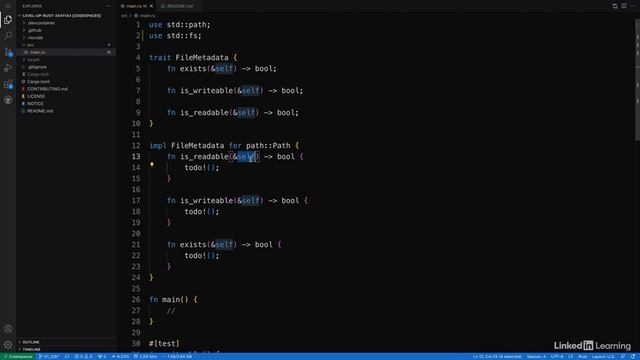This screenshot has width=640, height=360.
Task: Click the Explorer more actions ellipsis
Action: [x=108, y=6]
